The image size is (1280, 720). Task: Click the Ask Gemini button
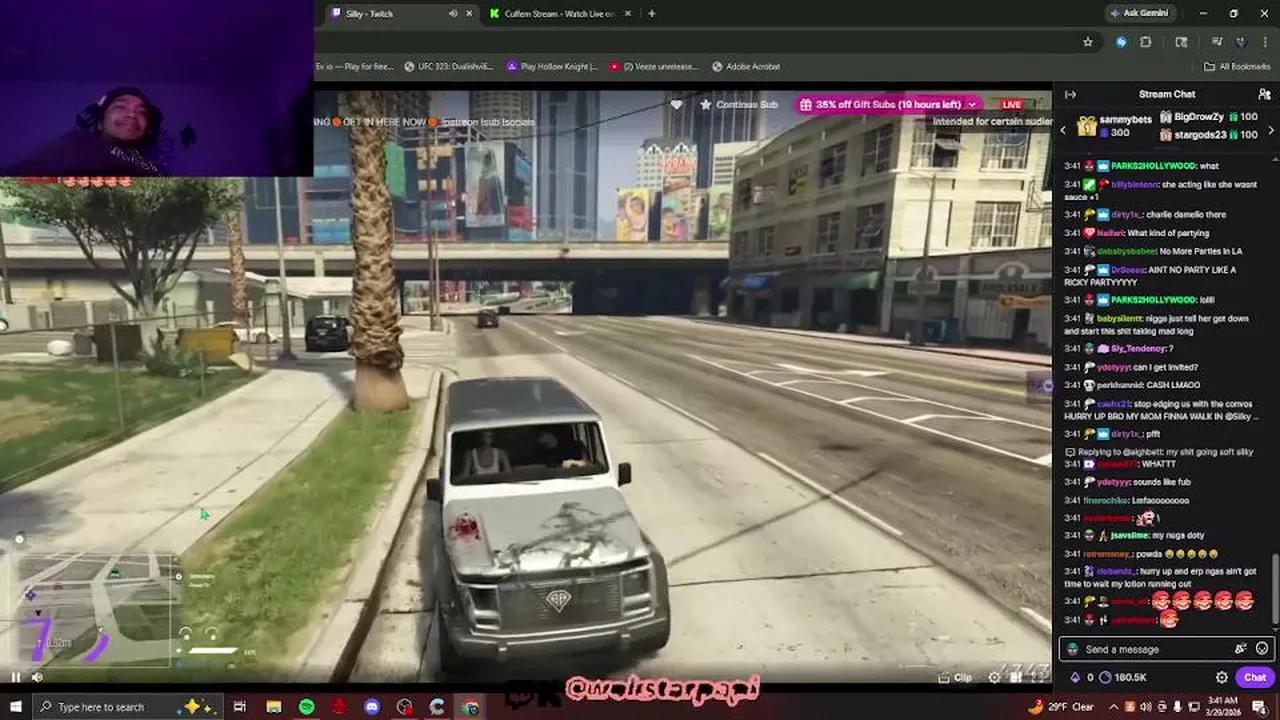point(1139,13)
